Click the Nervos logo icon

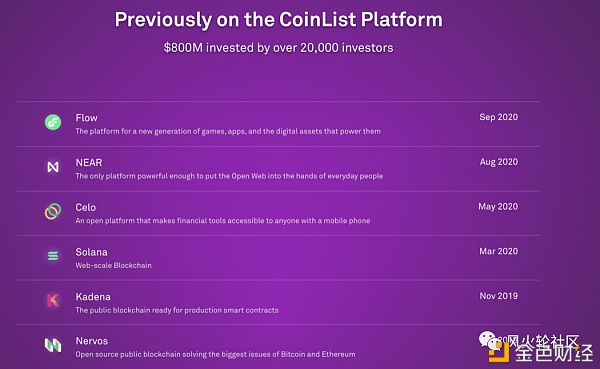pyautogui.click(x=53, y=345)
